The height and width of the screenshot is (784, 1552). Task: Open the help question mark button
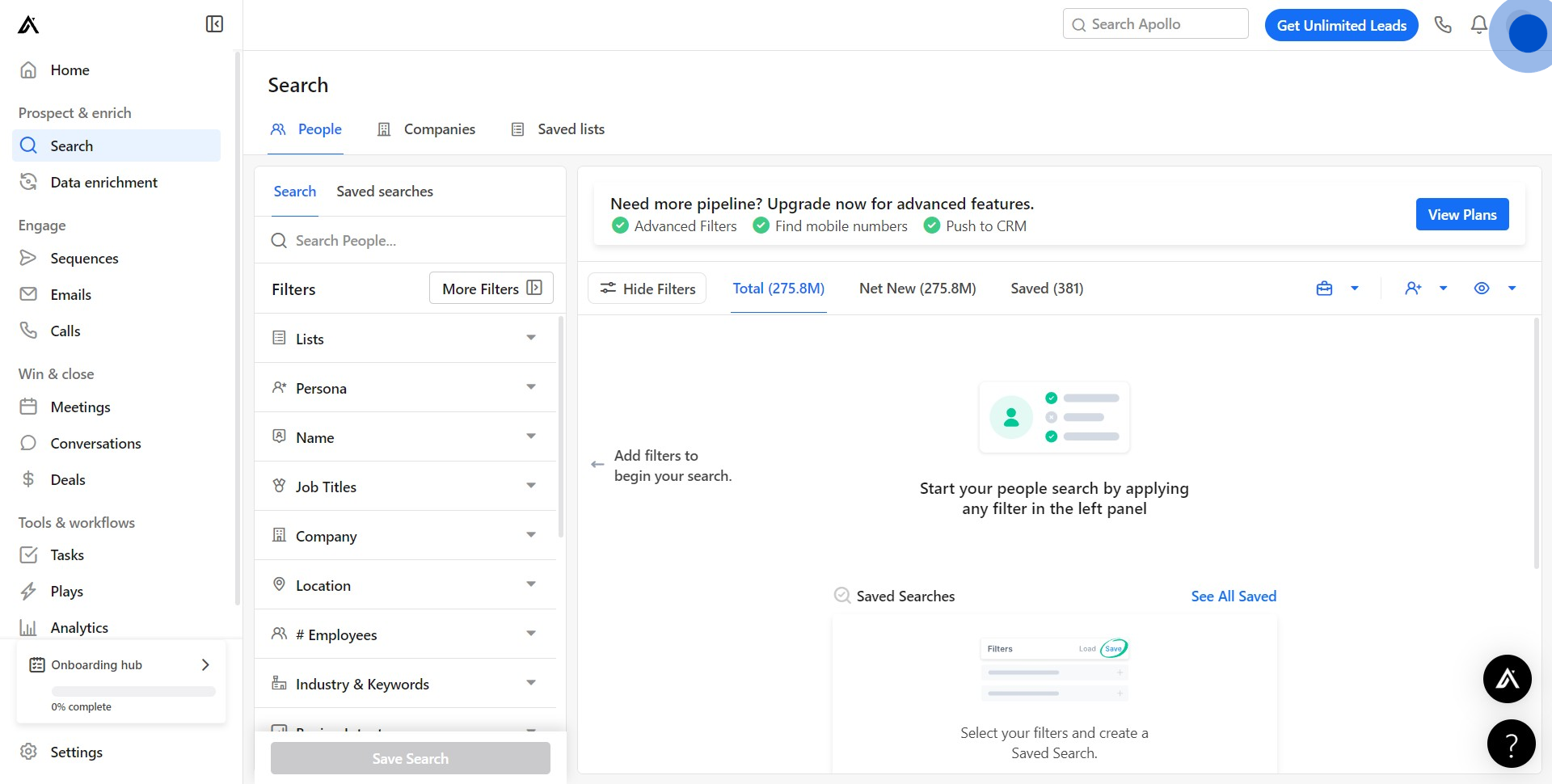(1511, 744)
